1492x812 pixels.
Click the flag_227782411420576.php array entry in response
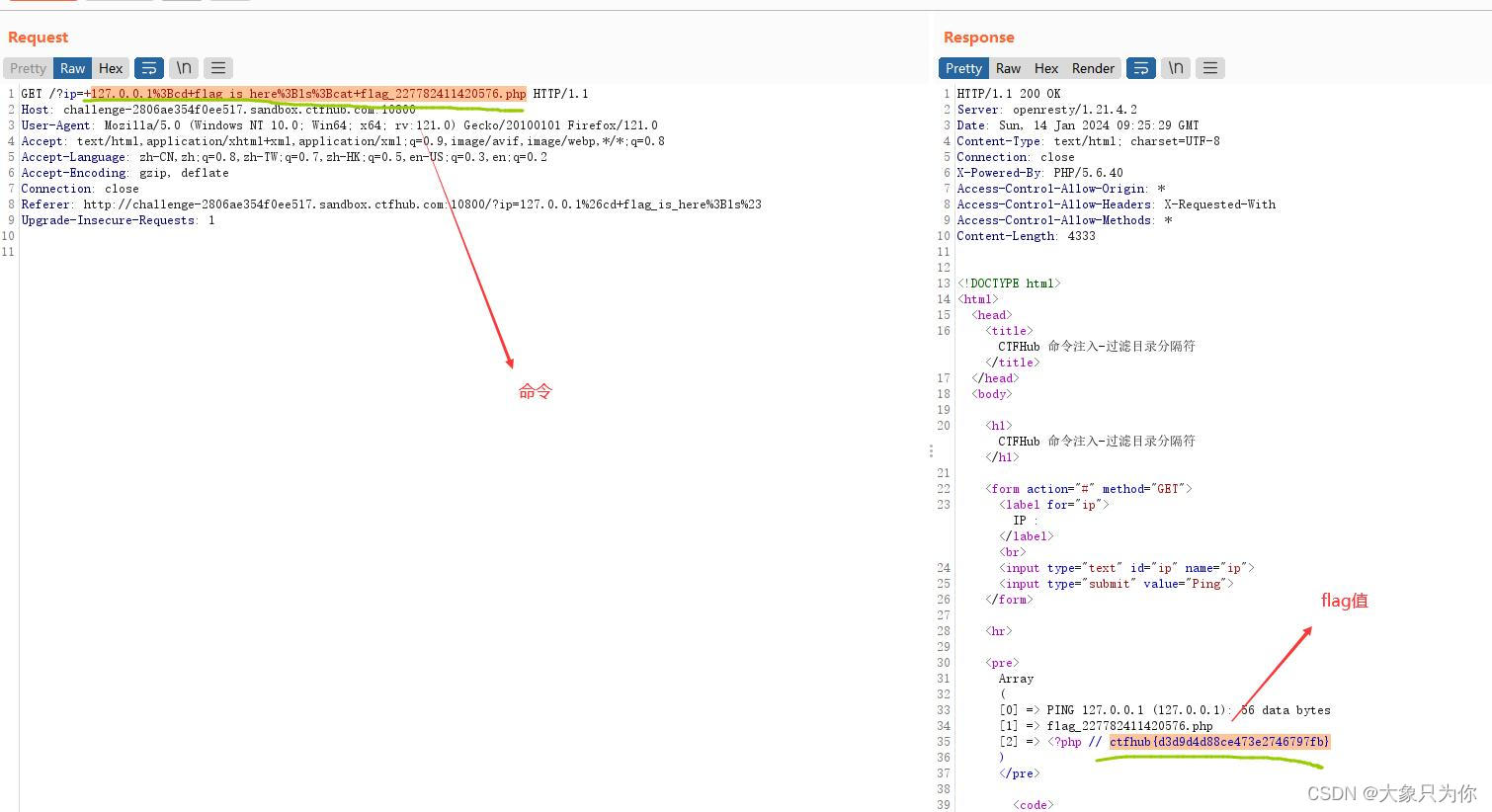pyautogui.click(x=1106, y=726)
